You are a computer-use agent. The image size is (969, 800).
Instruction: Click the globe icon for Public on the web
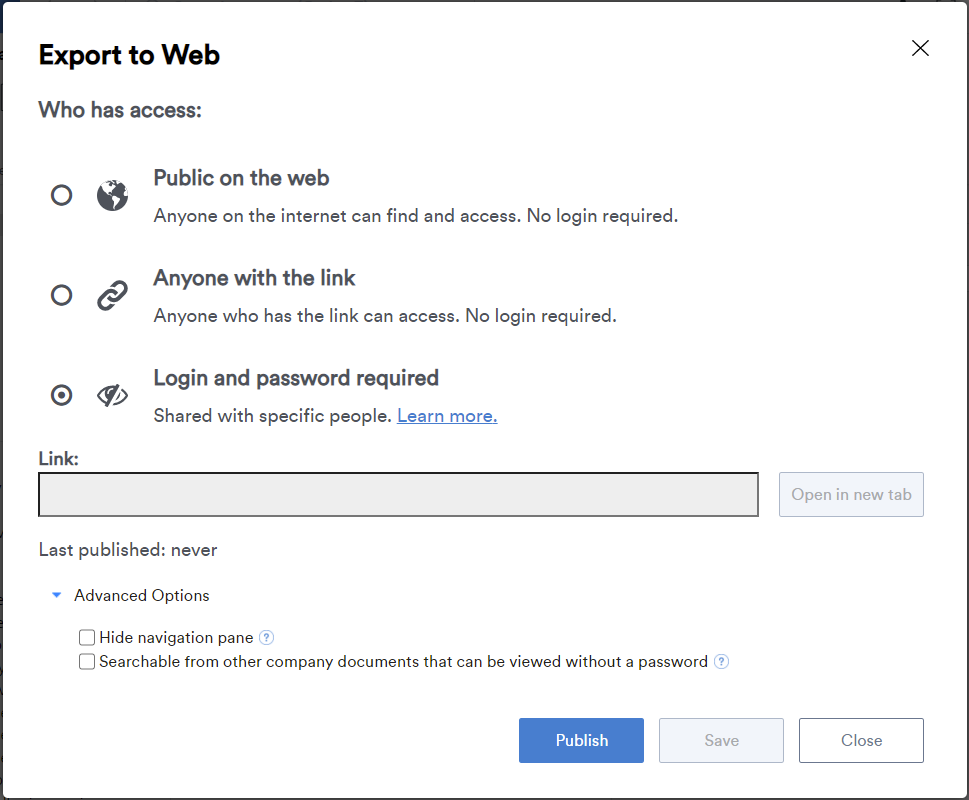(x=112, y=194)
